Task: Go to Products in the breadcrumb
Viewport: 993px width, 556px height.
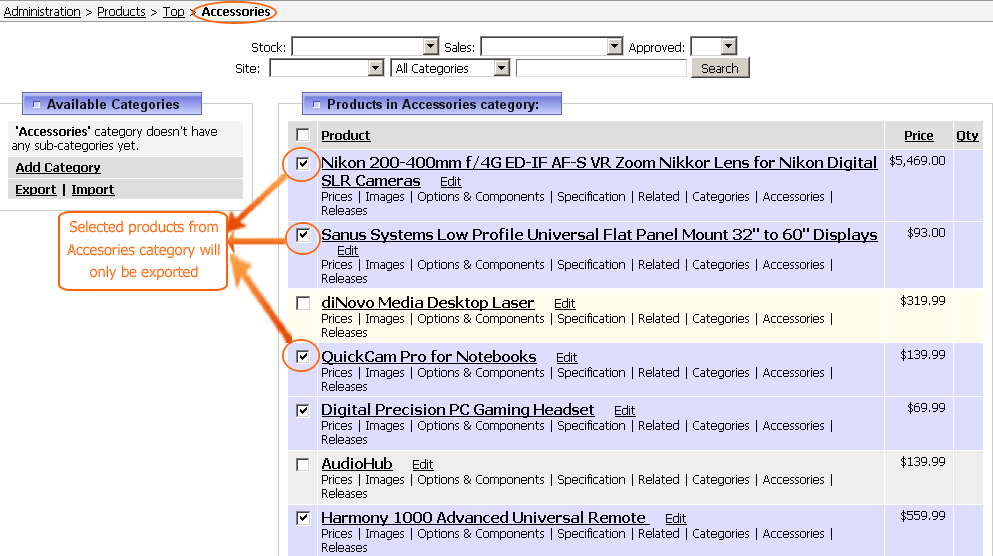Action: (121, 11)
